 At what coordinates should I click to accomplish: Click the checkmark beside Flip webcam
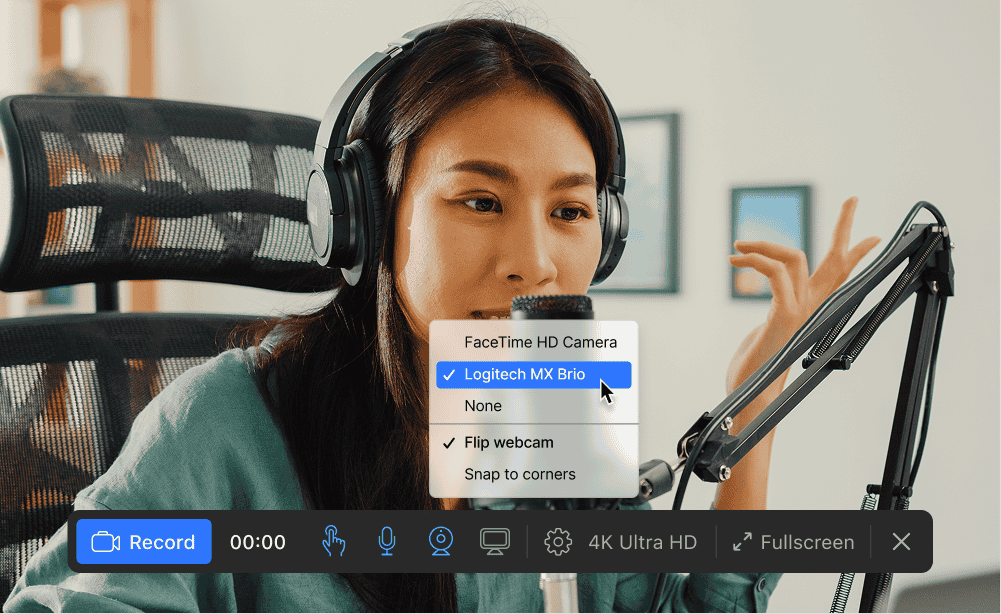pos(449,442)
